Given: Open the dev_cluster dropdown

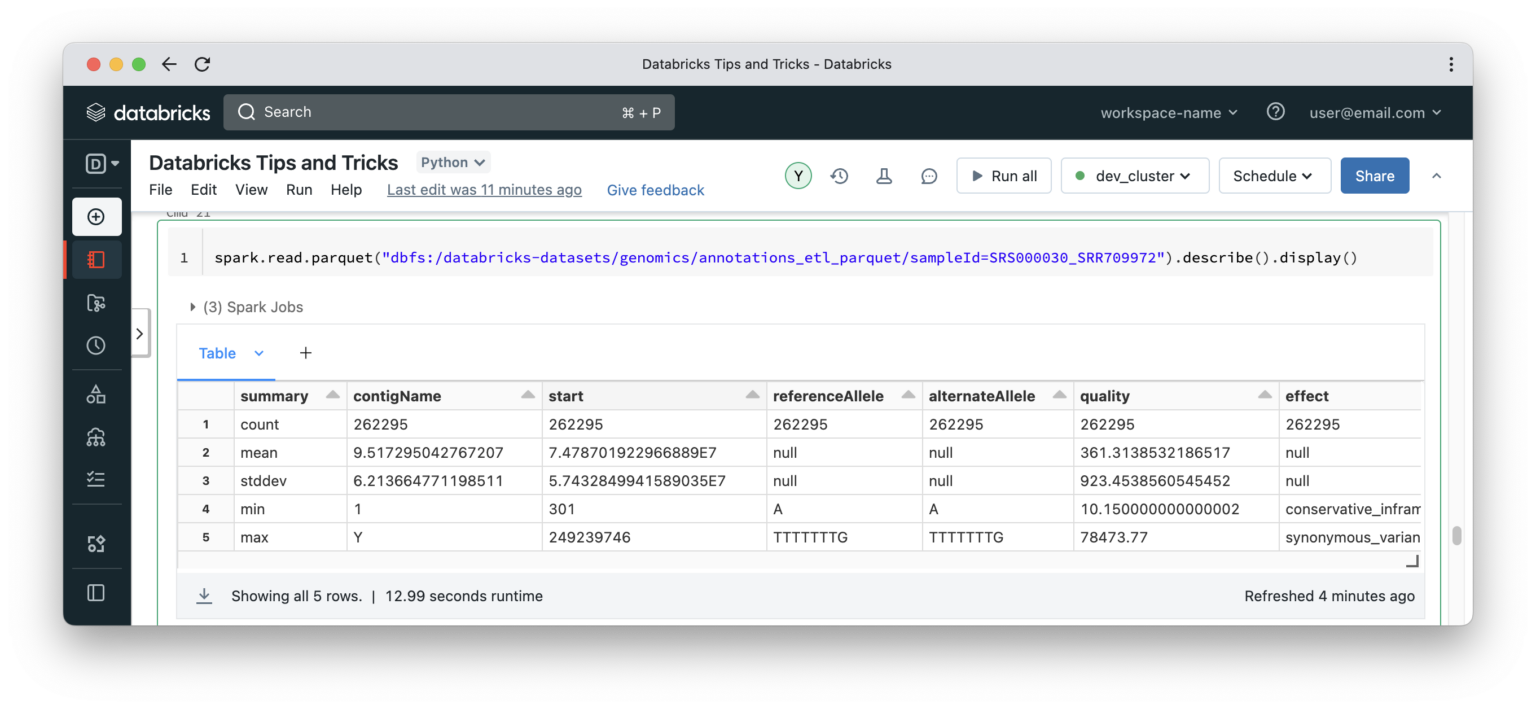Looking at the screenshot, I should (1135, 175).
